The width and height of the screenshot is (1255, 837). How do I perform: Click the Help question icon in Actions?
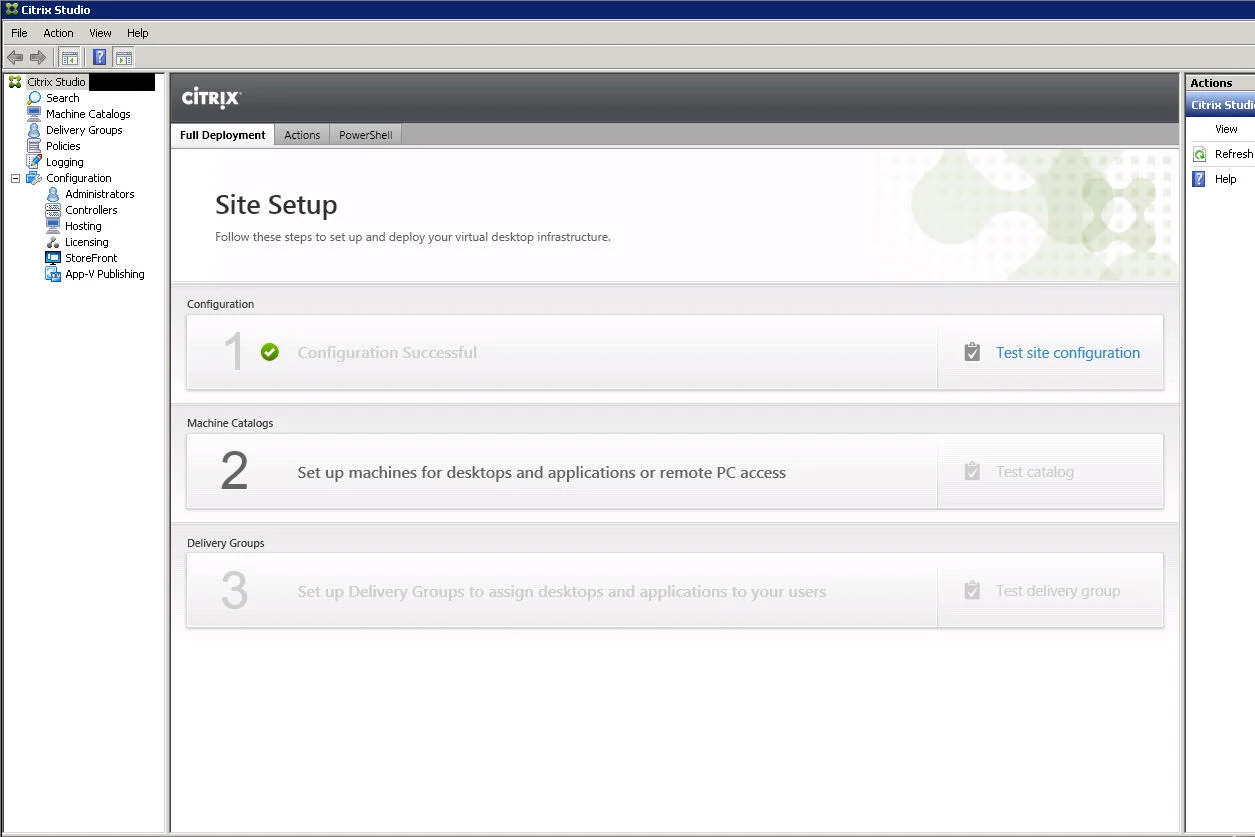pyautogui.click(x=1199, y=179)
